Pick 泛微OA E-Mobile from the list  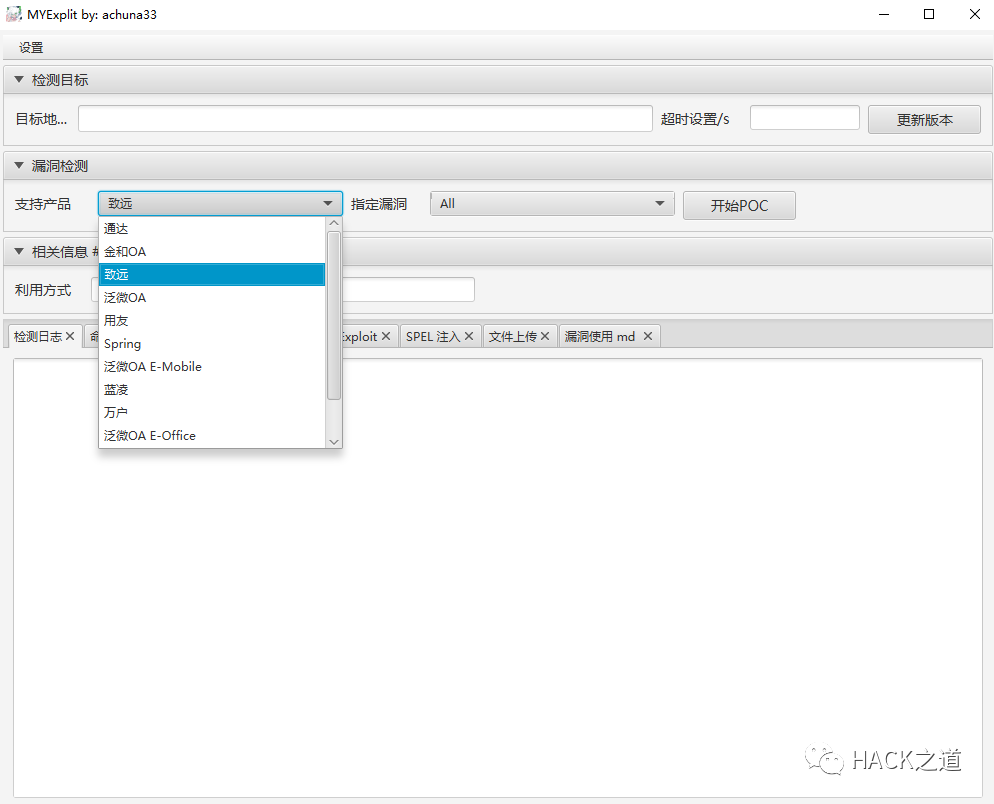[x=212, y=366]
